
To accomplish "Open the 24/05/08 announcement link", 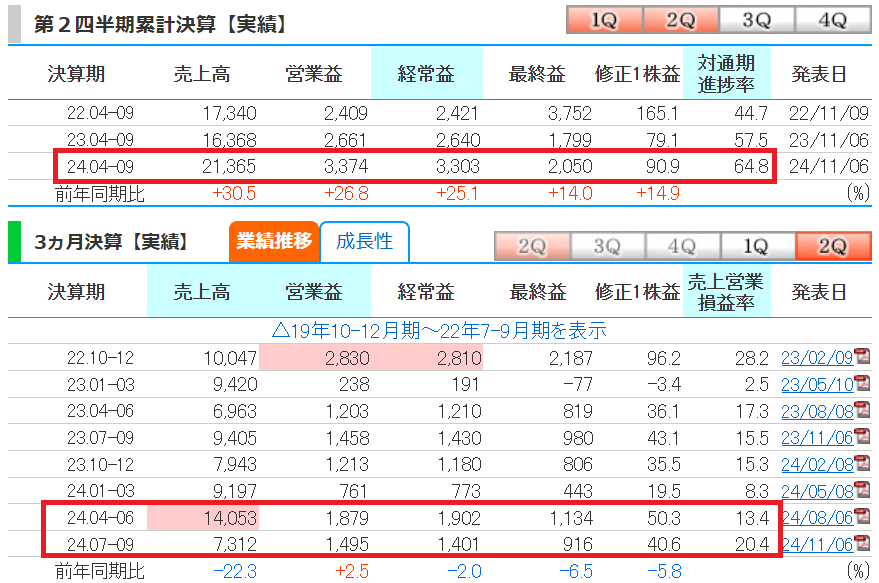I will pyautogui.click(x=817, y=492).
